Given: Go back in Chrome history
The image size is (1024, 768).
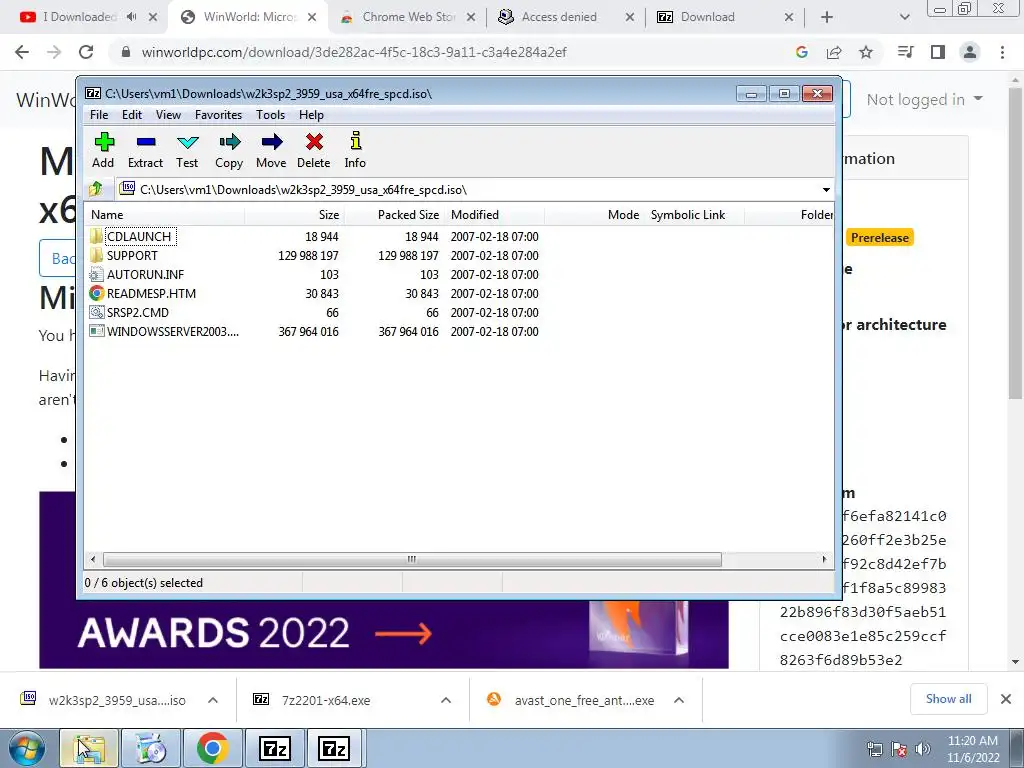Looking at the screenshot, I should click(x=22, y=52).
